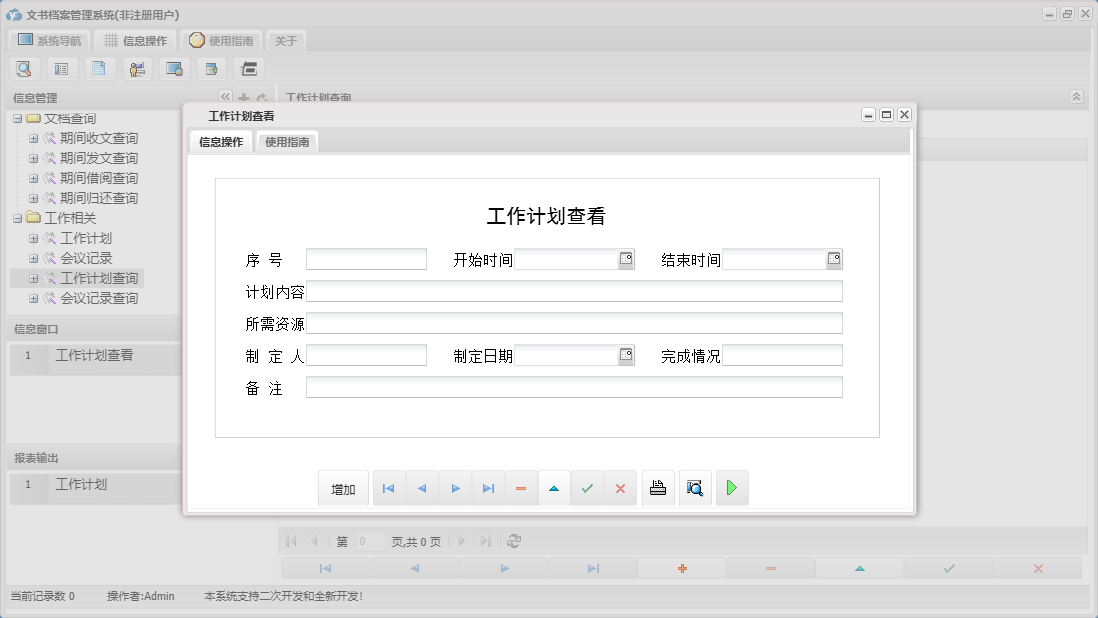Click the 增加 button in the dialog
Viewport: 1098px width, 618px height.
[x=343, y=487]
